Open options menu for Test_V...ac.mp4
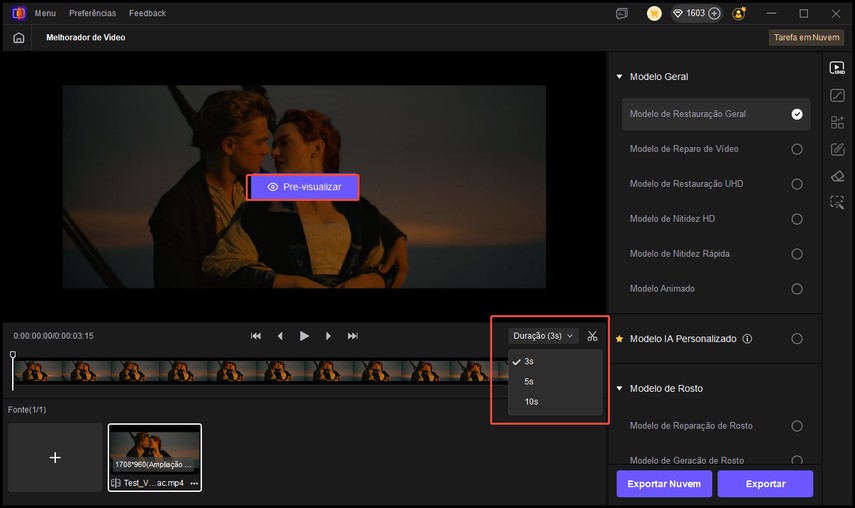855x508 pixels. click(194, 483)
